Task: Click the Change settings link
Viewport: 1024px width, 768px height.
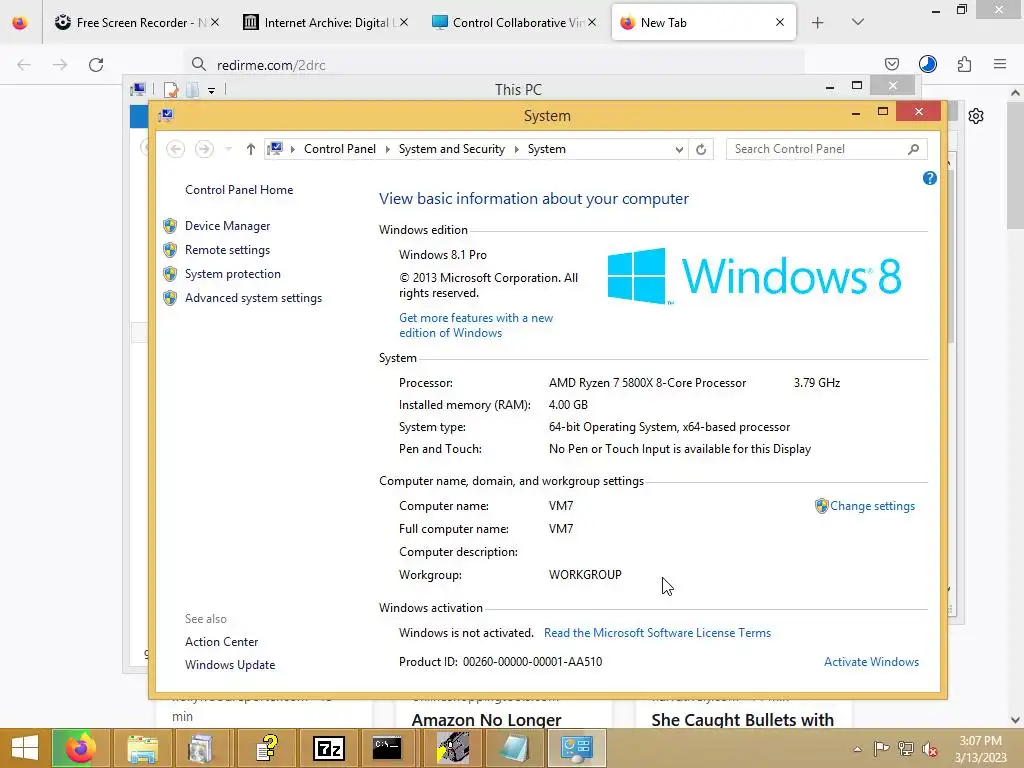Action: [x=872, y=506]
